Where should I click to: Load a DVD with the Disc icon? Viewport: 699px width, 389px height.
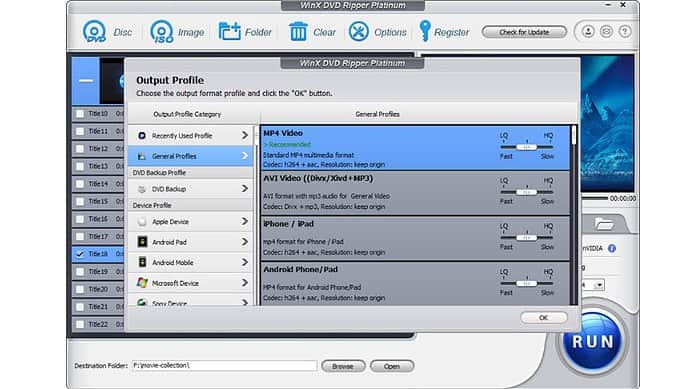(x=94, y=32)
